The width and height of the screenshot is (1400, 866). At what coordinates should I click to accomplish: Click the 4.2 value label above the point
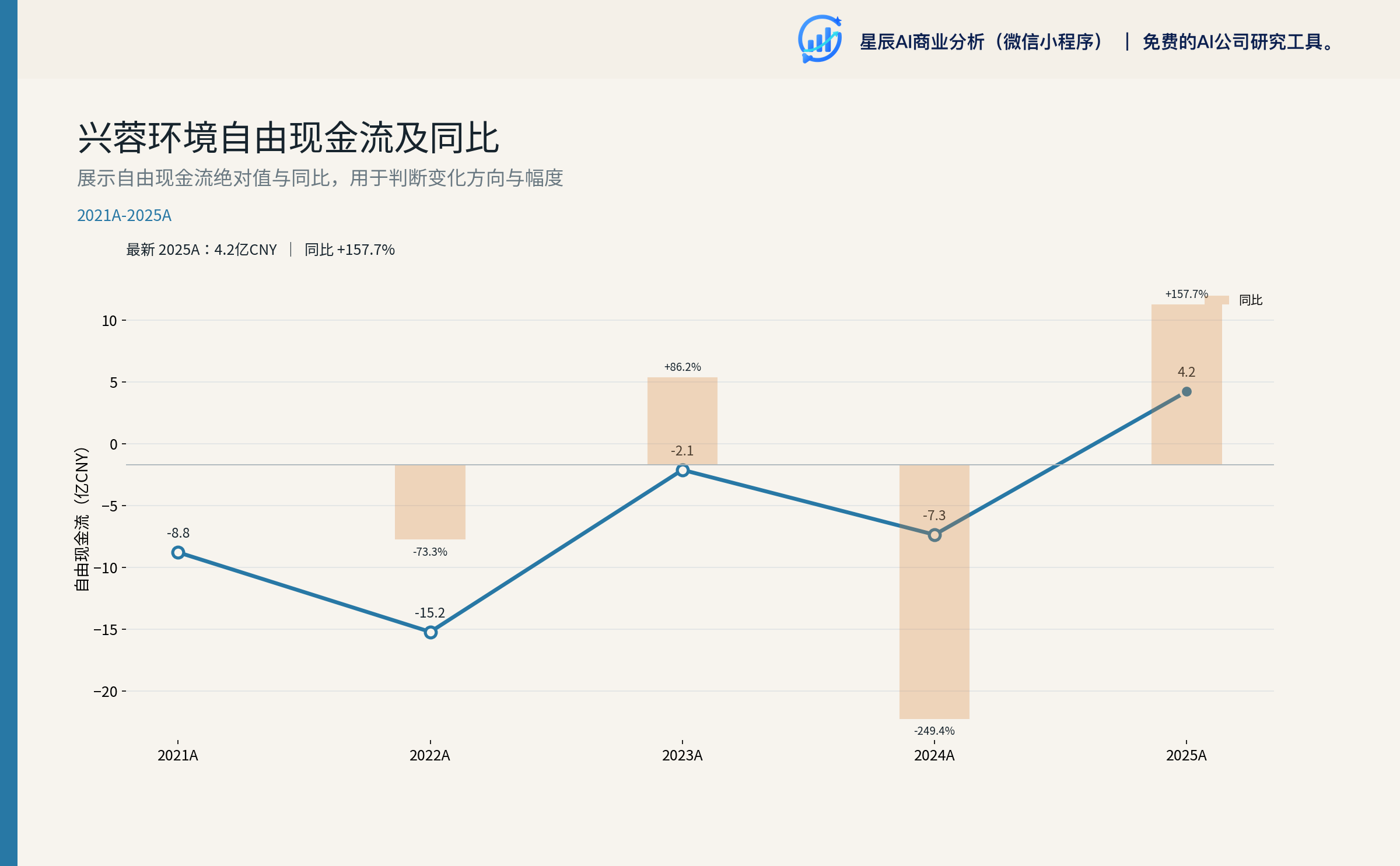1186,372
